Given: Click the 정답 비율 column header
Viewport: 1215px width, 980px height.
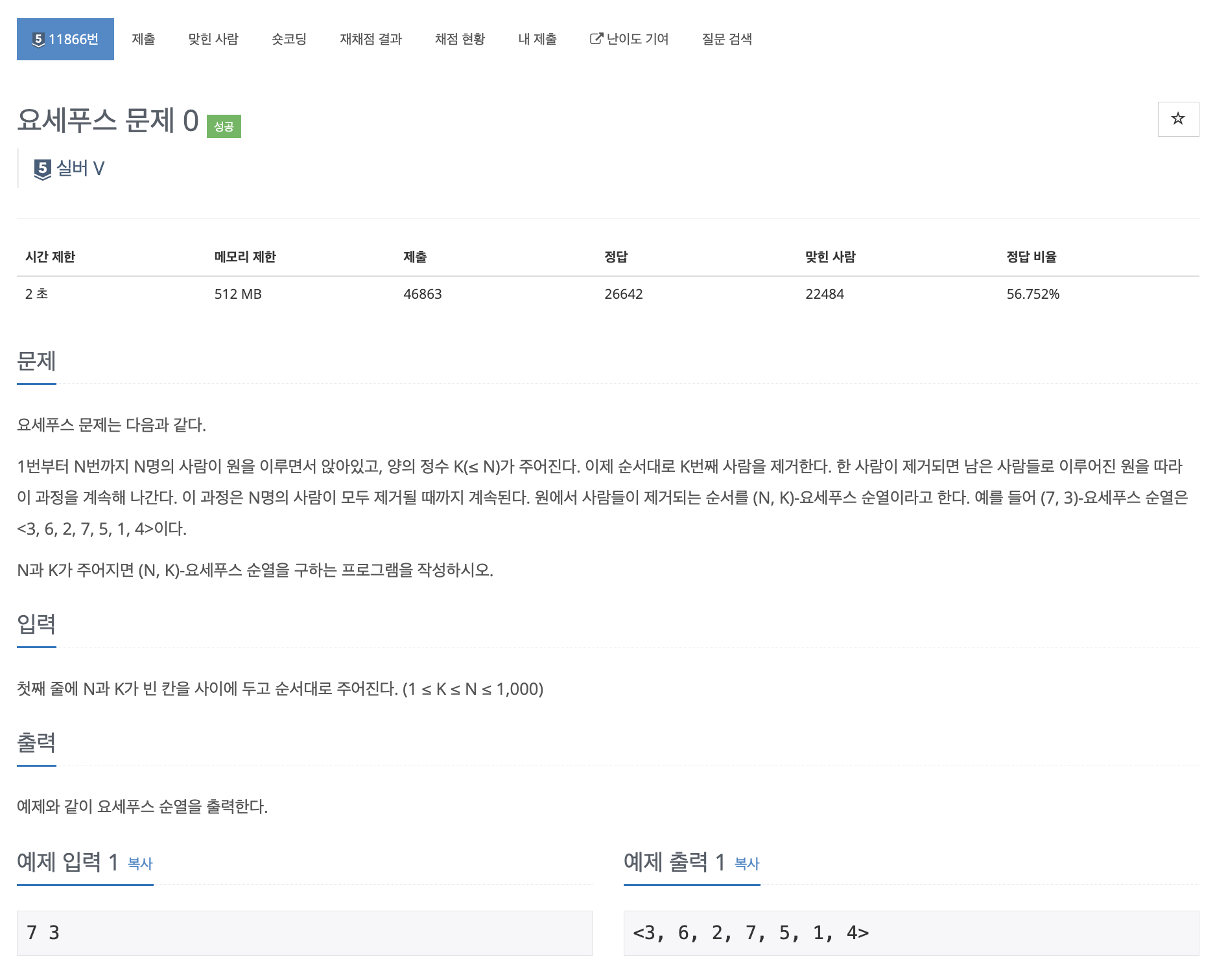Looking at the screenshot, I should pos(1032,257).
